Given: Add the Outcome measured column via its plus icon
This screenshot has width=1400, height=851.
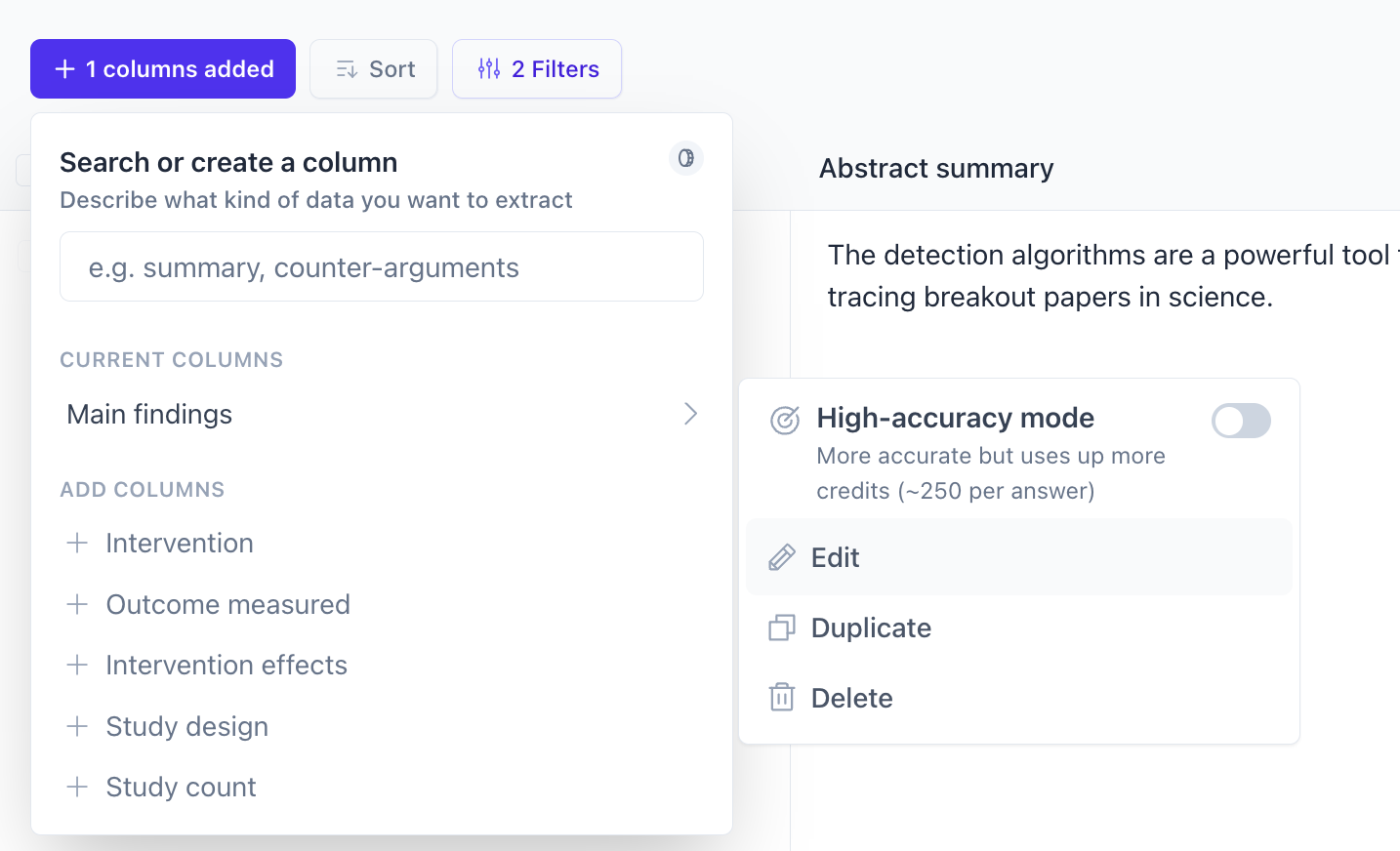Looking at the screenshot, I should [x=78, y=604].
